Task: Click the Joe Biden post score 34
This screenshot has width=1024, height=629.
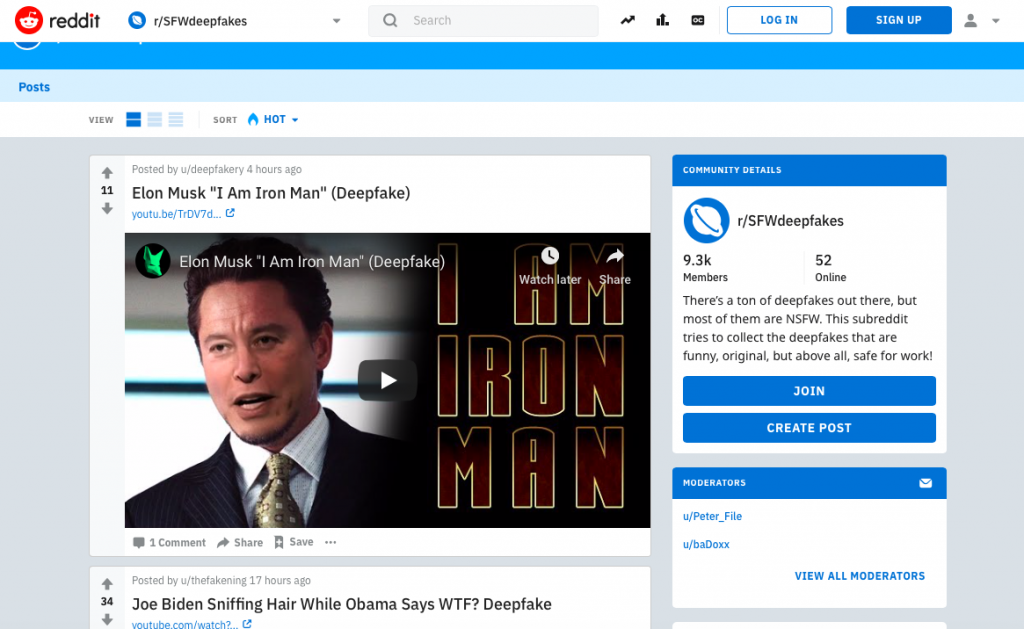Action: tap(107, 602)
